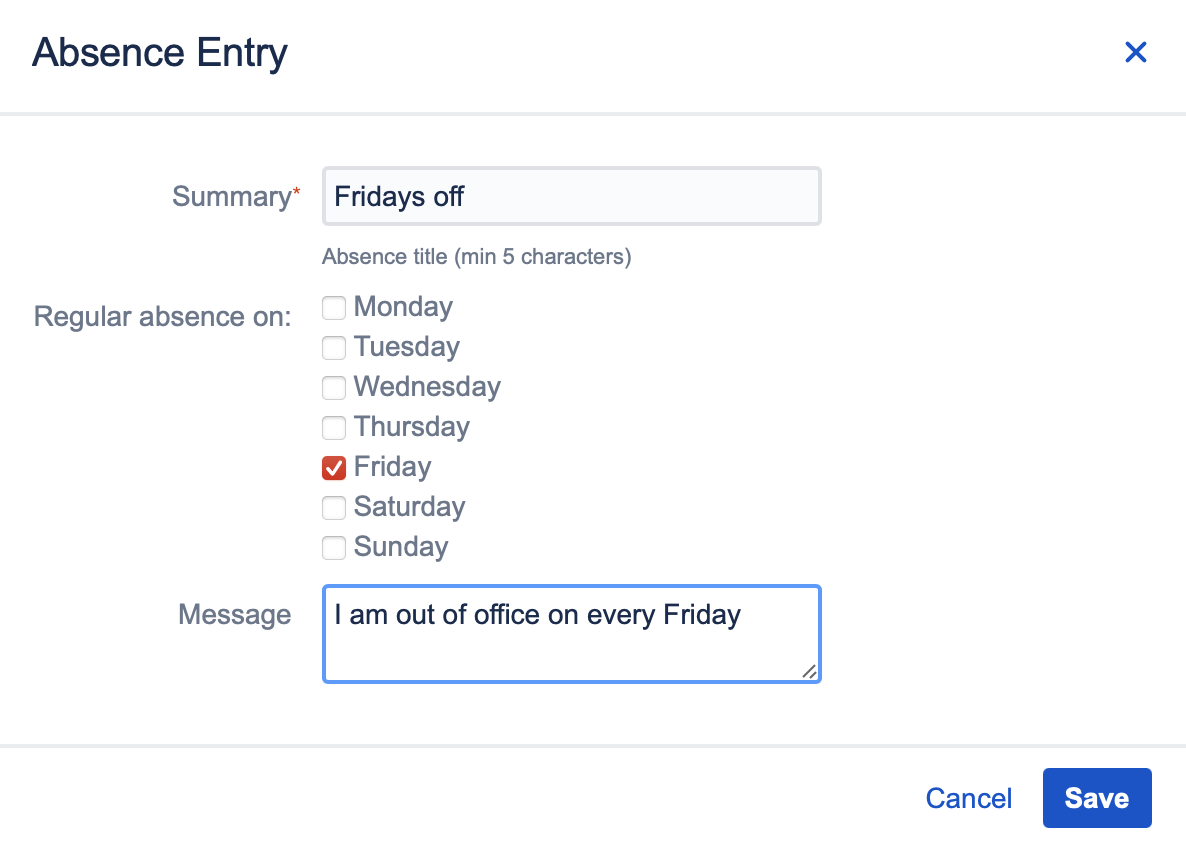Viewport: 1186px width, 842px height.
Task: Uncheck the Friday checkbox
Action: pyautogui.click(x=333, y=468)
